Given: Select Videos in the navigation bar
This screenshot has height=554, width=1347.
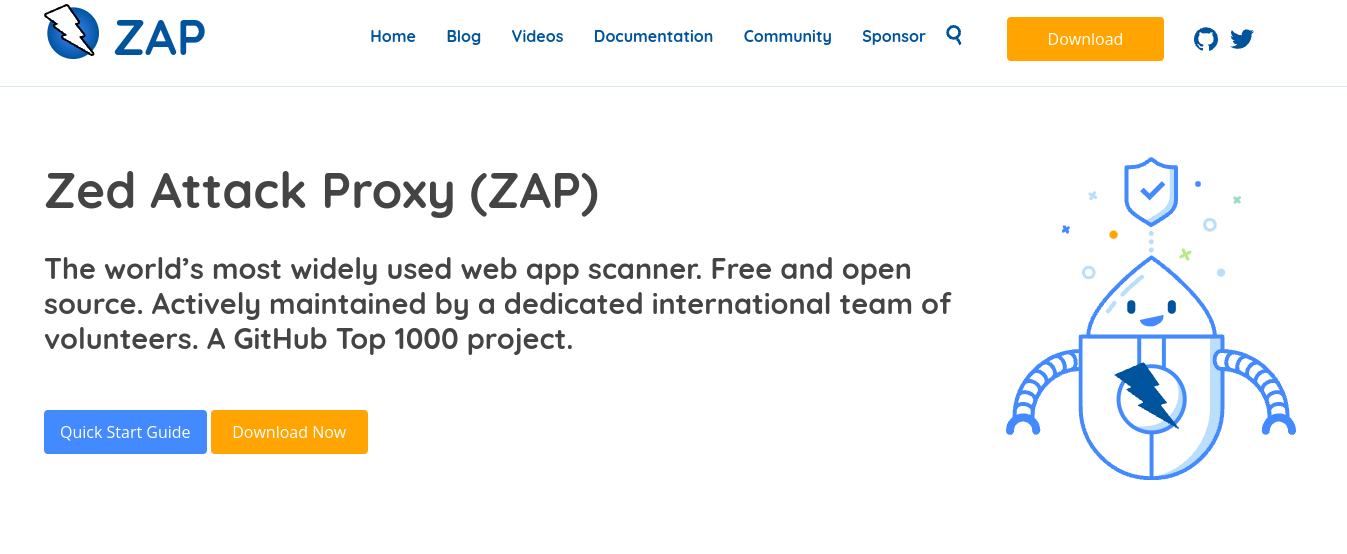Looking at the screenshot, I should tap(537, 36).
